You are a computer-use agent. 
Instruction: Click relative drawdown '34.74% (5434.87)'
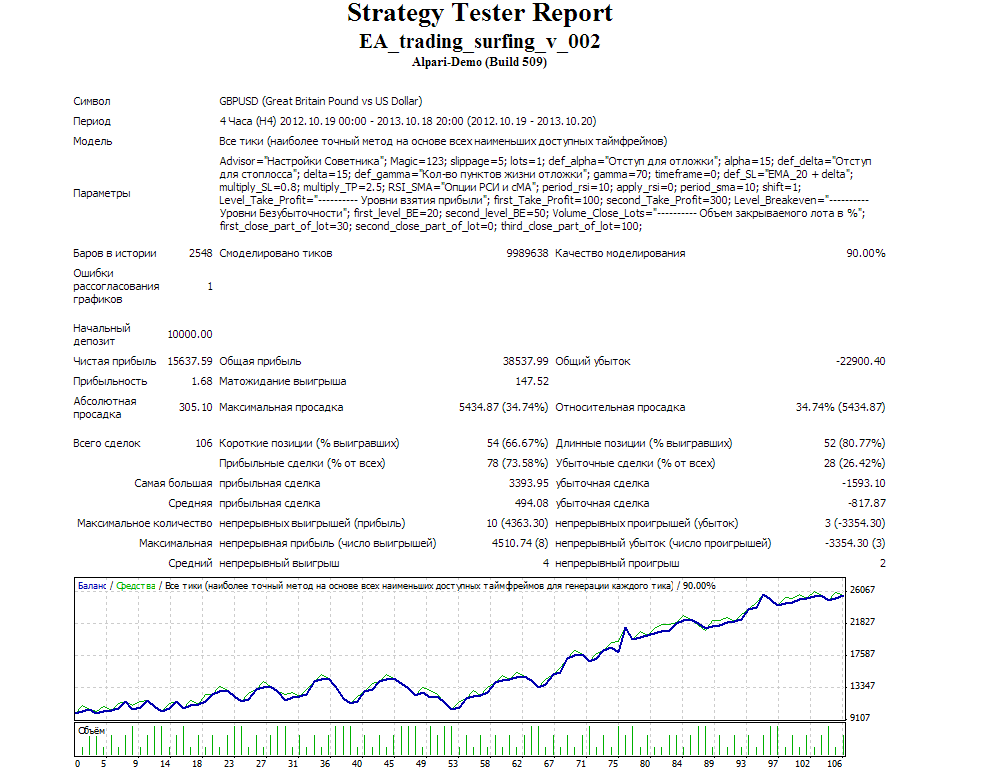coord(840,407)
